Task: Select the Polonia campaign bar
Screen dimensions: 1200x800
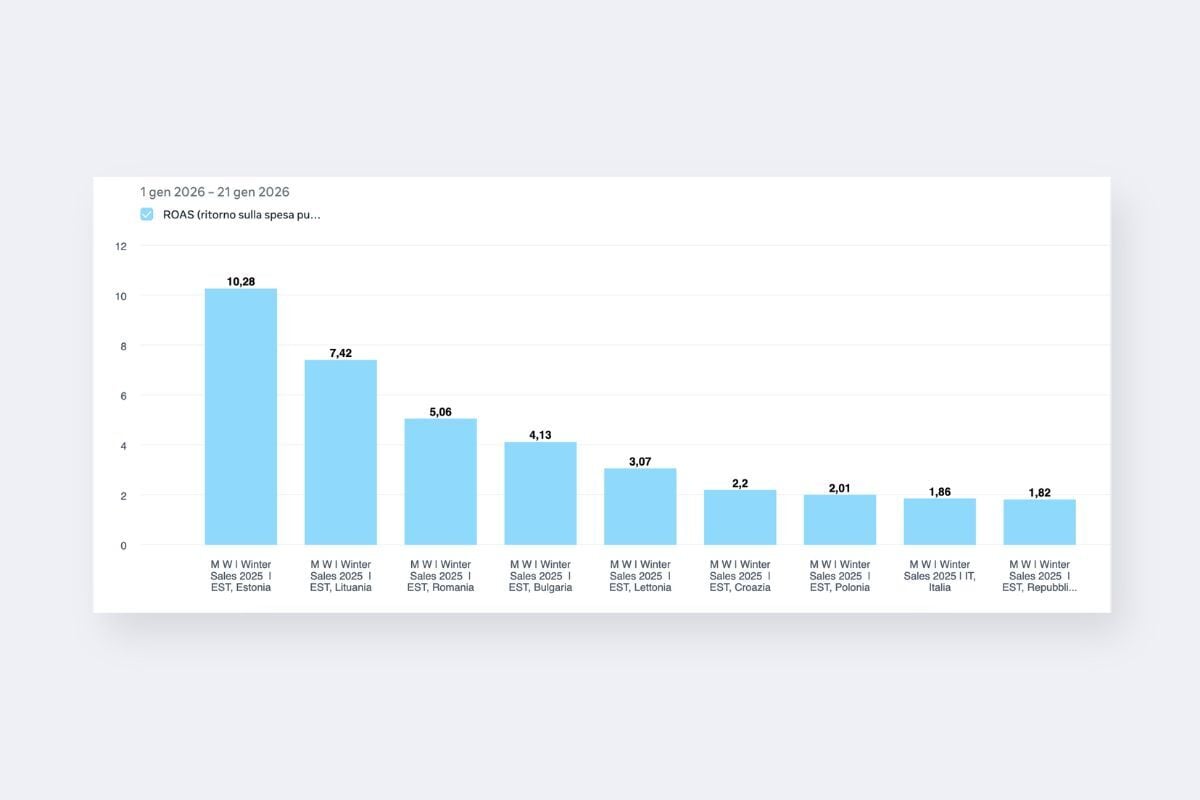Action: 840,520
